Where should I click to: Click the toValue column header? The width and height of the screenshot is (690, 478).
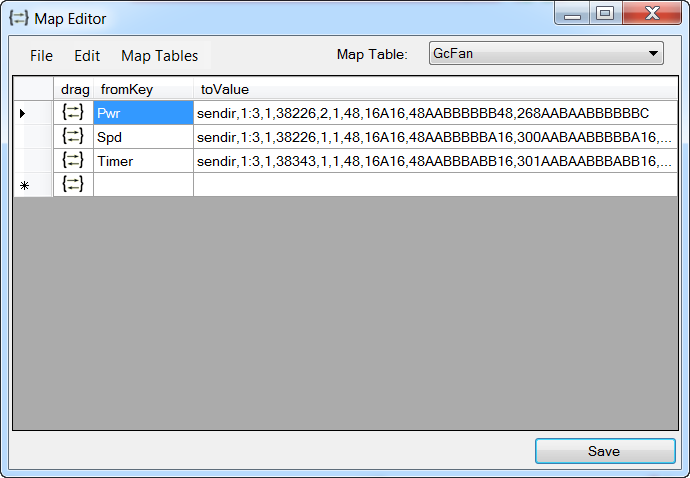click(435, 89)
